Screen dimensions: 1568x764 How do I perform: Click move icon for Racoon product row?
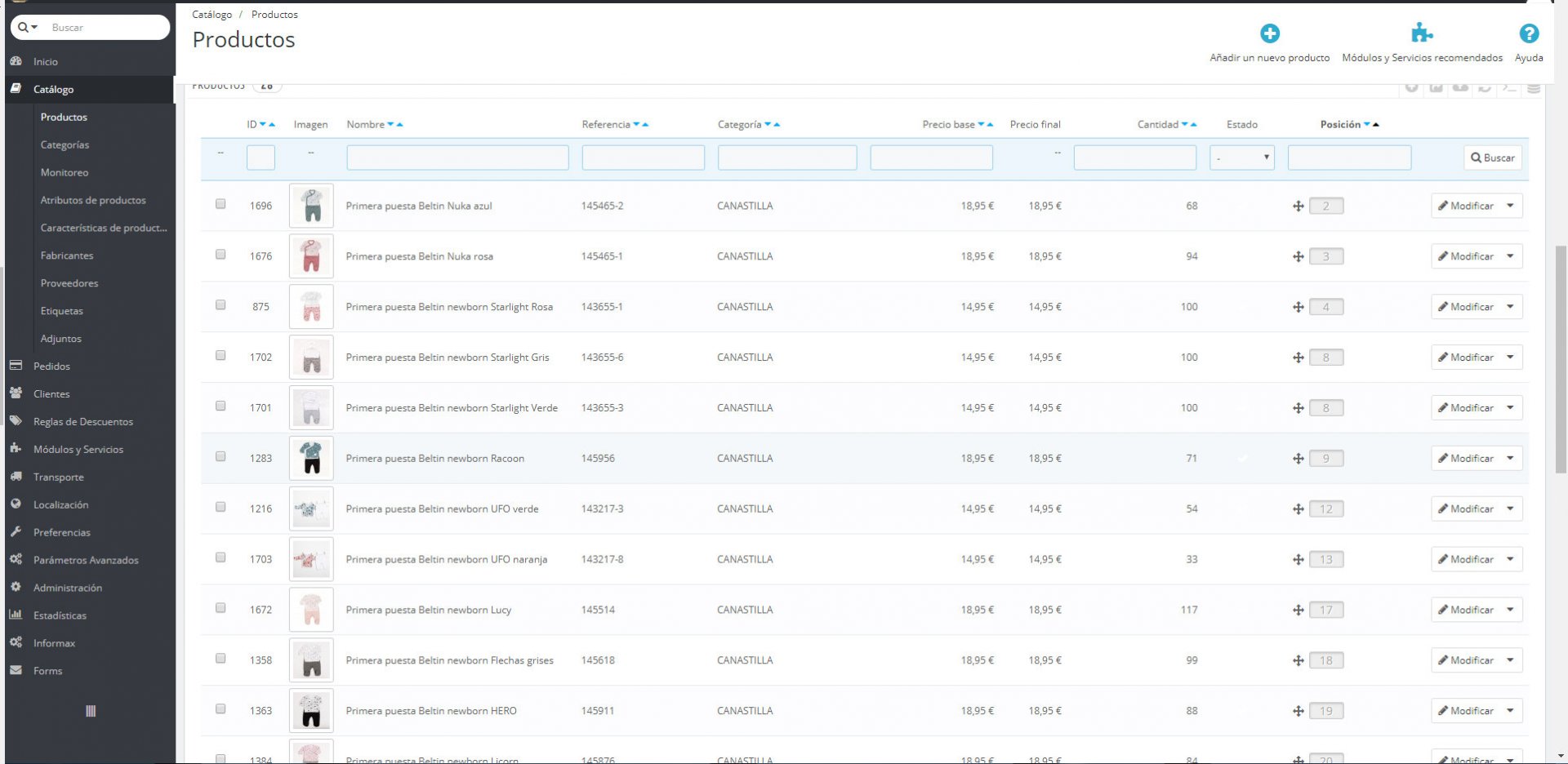1298,459
